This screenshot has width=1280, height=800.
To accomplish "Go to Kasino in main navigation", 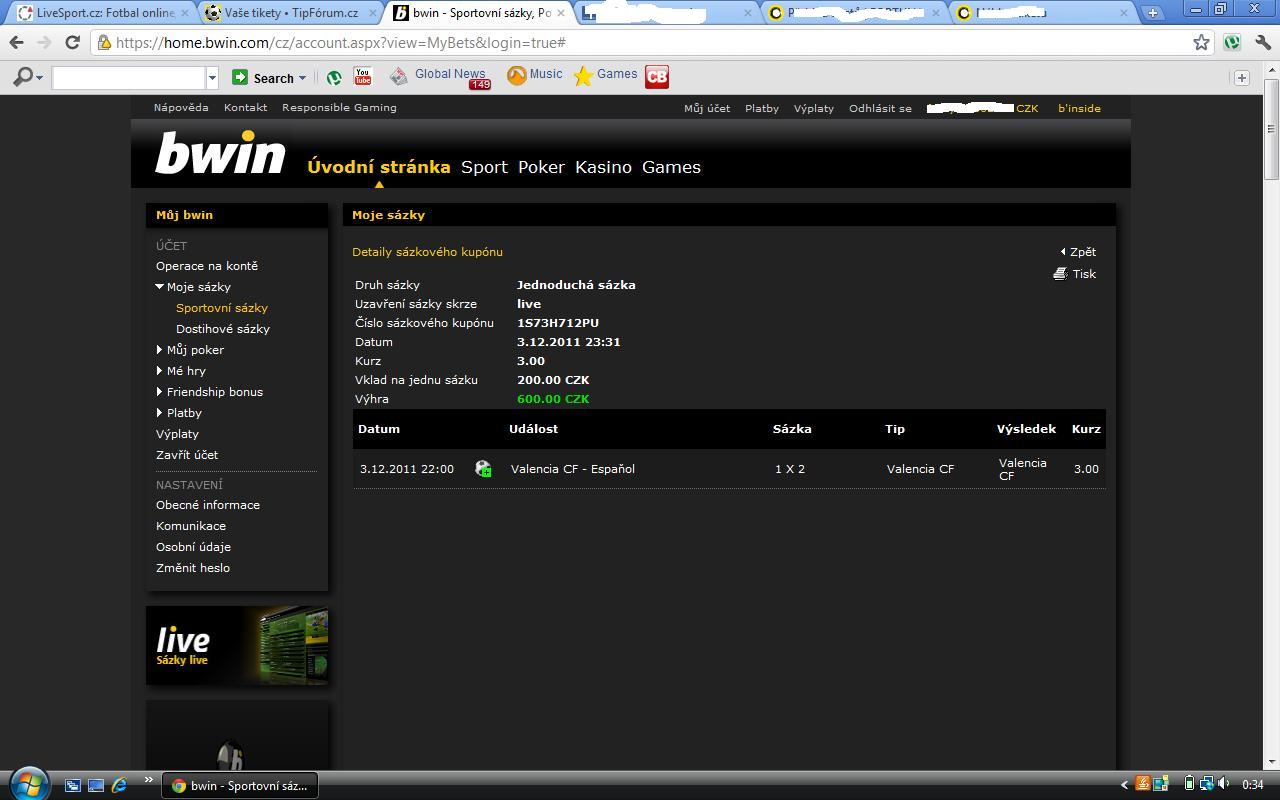I will [603, 167].
